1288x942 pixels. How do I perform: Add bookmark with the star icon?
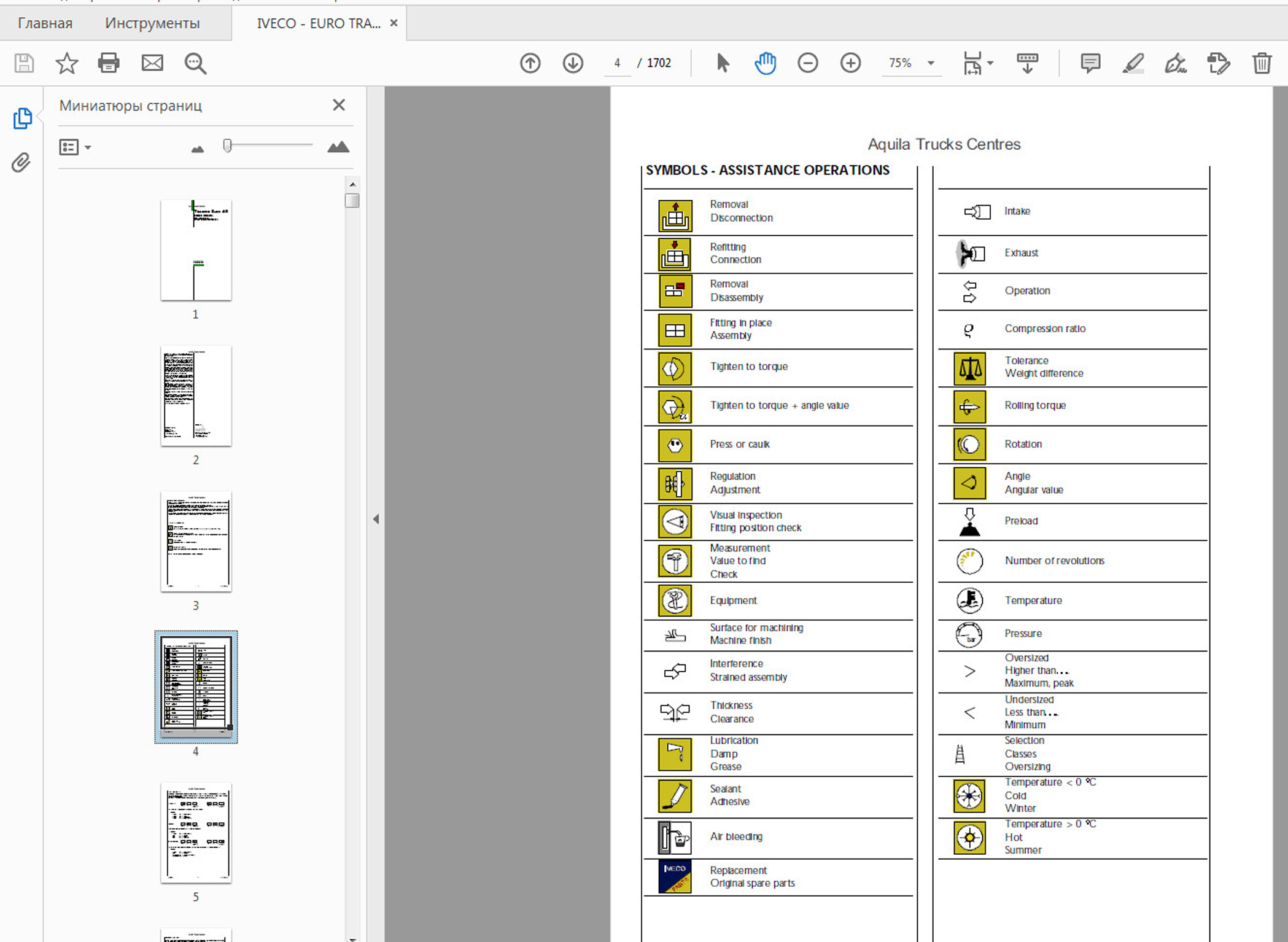[x=66, y=63]
